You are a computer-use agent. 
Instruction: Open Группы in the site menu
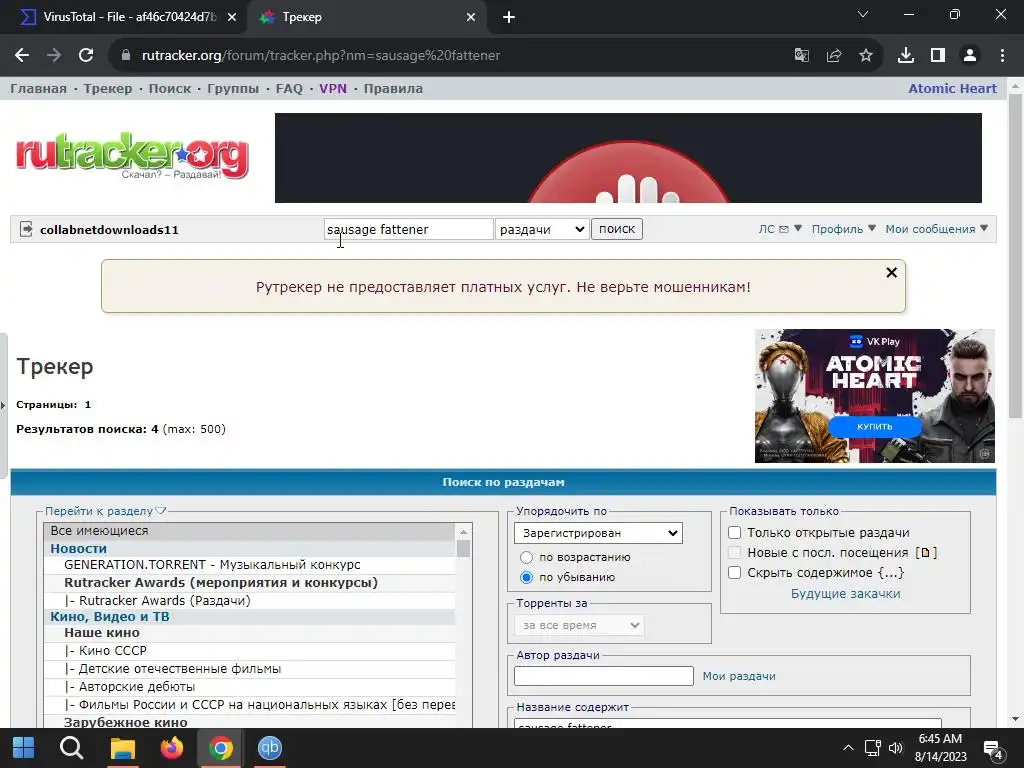tap(233, 89)
